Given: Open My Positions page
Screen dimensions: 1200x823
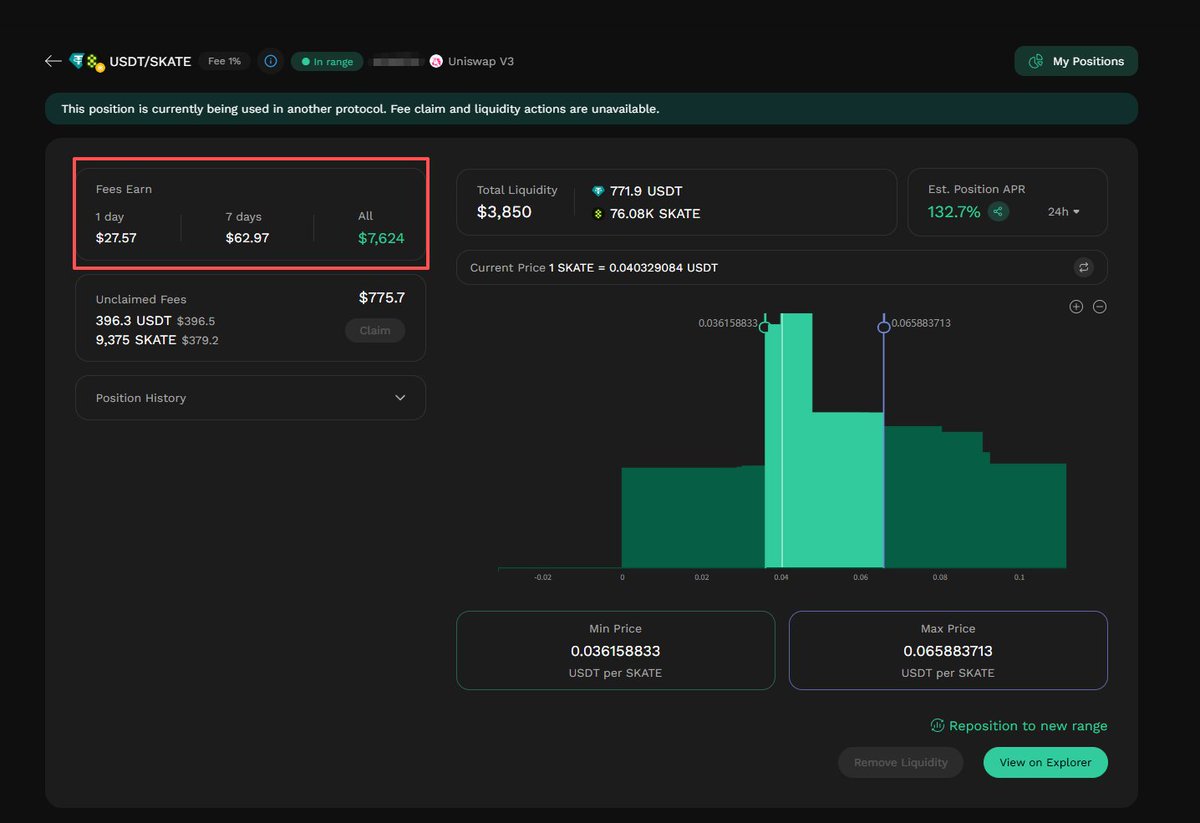Looking at the screenshot, I should (x=1076, y=61).
